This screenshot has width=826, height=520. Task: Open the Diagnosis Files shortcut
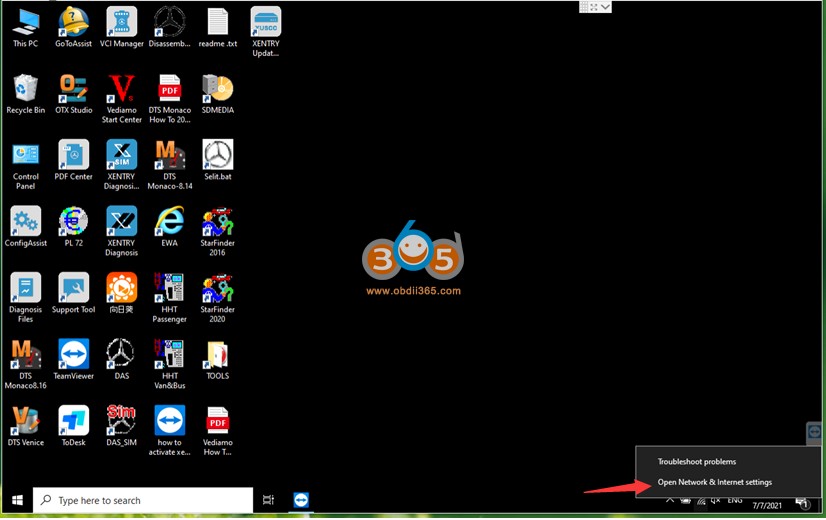point(25,298)
